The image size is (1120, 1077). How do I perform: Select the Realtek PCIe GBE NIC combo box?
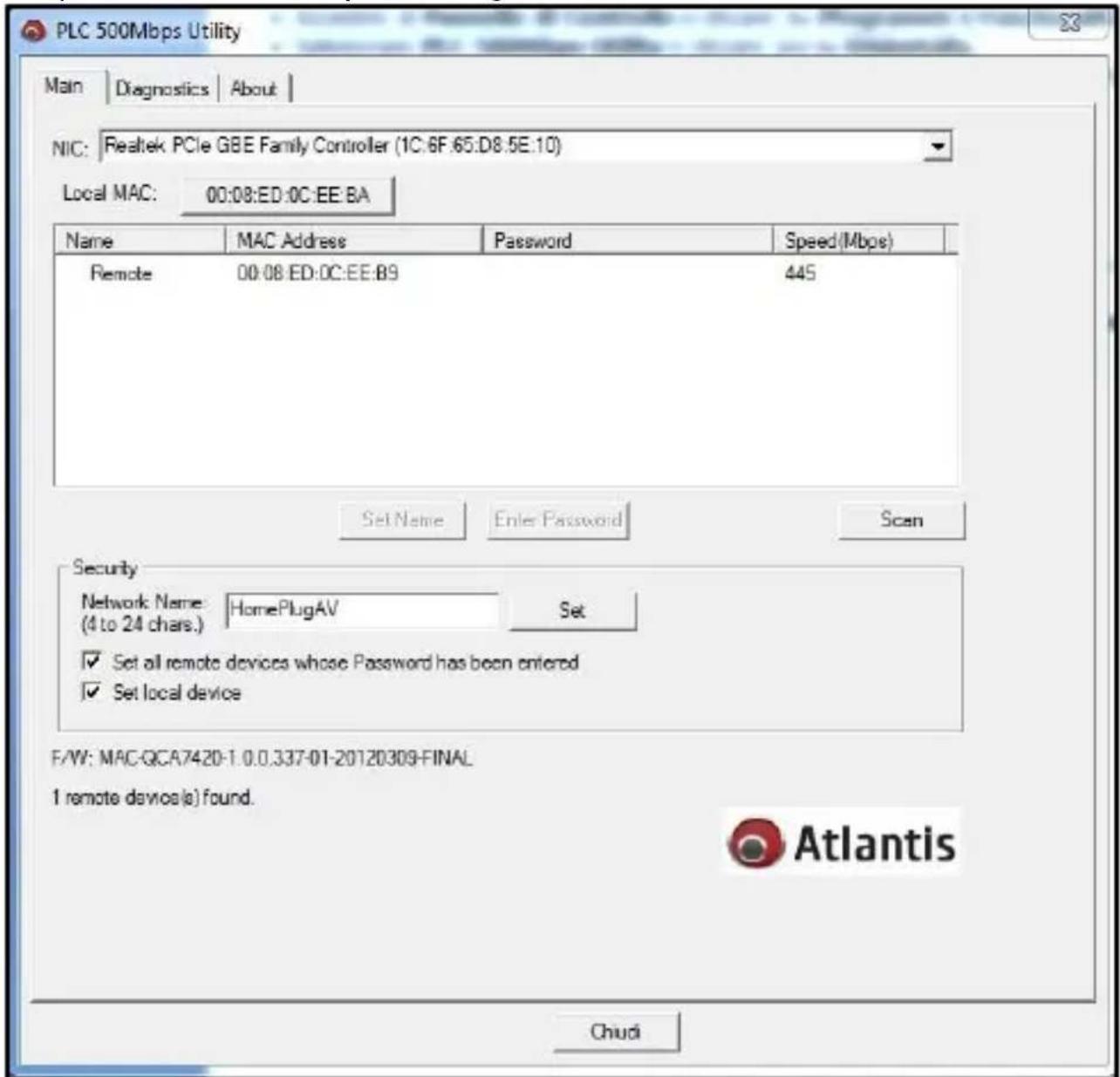526,146
